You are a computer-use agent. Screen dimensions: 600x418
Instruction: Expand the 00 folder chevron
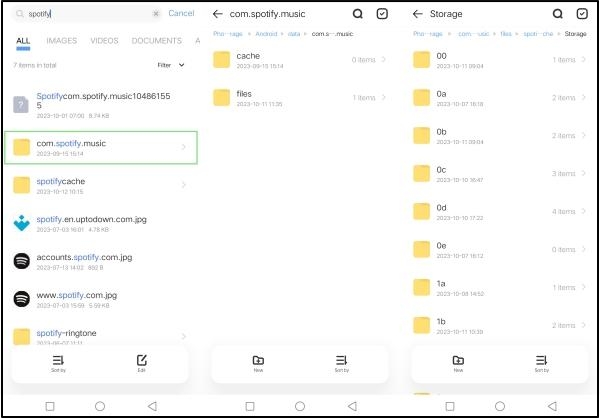[x=584, y=59]
